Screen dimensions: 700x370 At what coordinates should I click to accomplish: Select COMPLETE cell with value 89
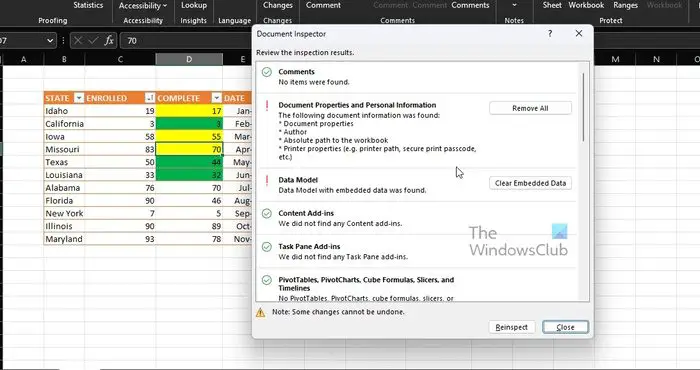point(189,226)
